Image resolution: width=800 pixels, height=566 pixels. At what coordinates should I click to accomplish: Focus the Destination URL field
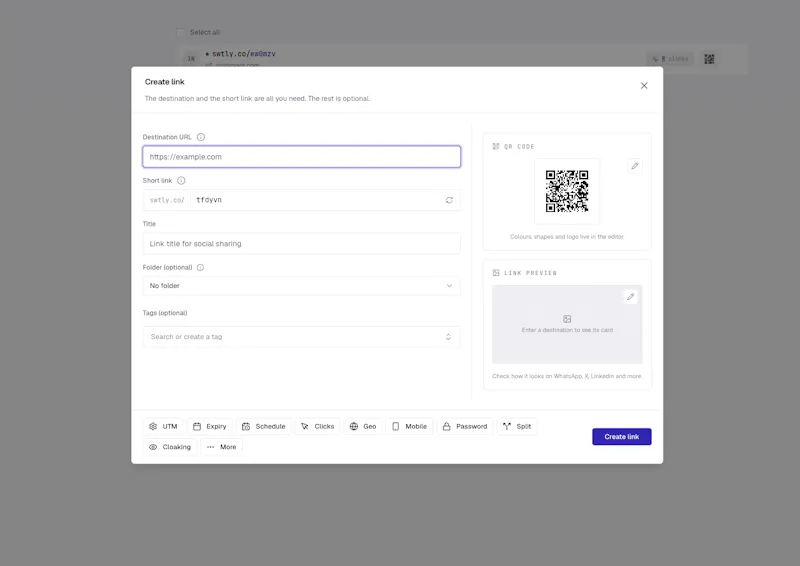302,157
